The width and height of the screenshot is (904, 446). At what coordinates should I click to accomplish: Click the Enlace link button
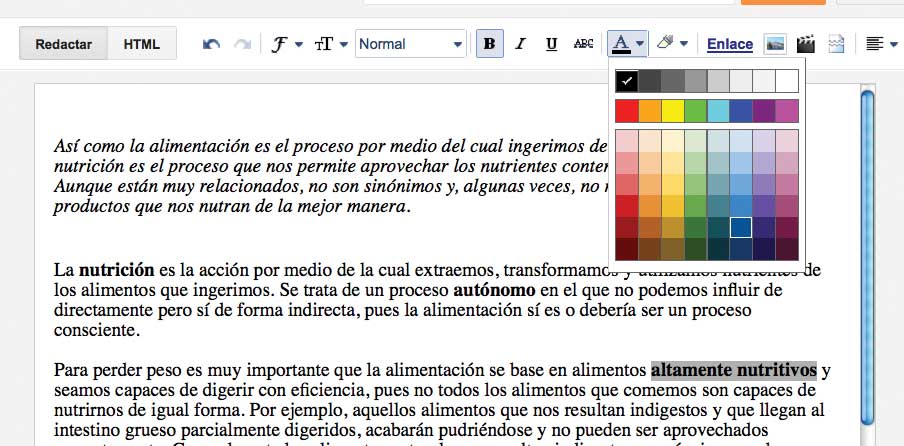pyautogui.click(x=729, y=44)
